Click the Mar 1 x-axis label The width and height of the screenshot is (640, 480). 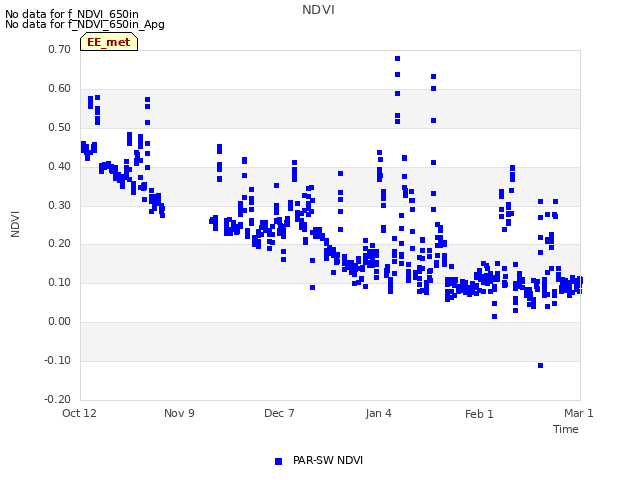[x=578, y=413]
